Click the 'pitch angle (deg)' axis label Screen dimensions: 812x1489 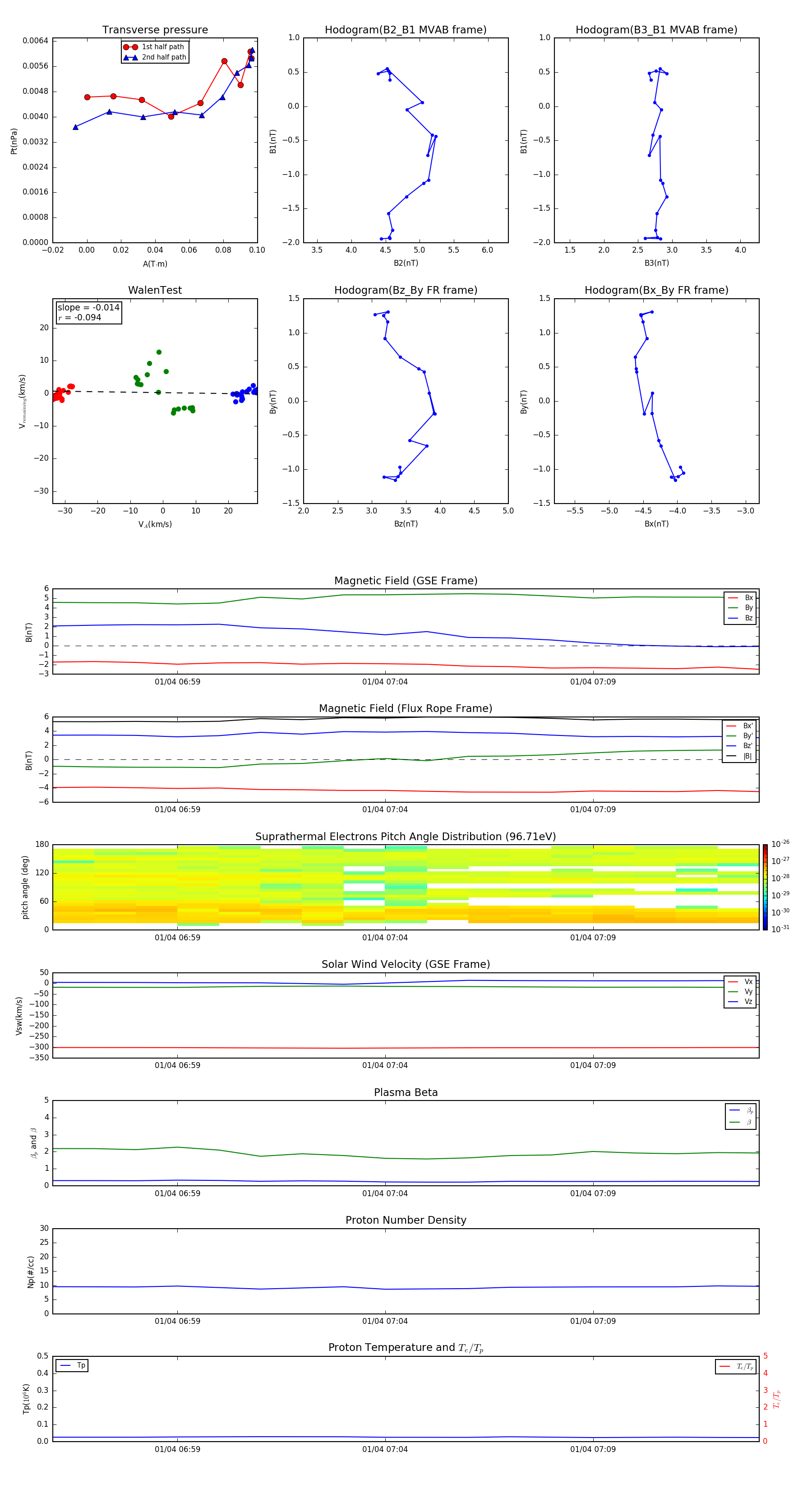(x=25, y=887)
